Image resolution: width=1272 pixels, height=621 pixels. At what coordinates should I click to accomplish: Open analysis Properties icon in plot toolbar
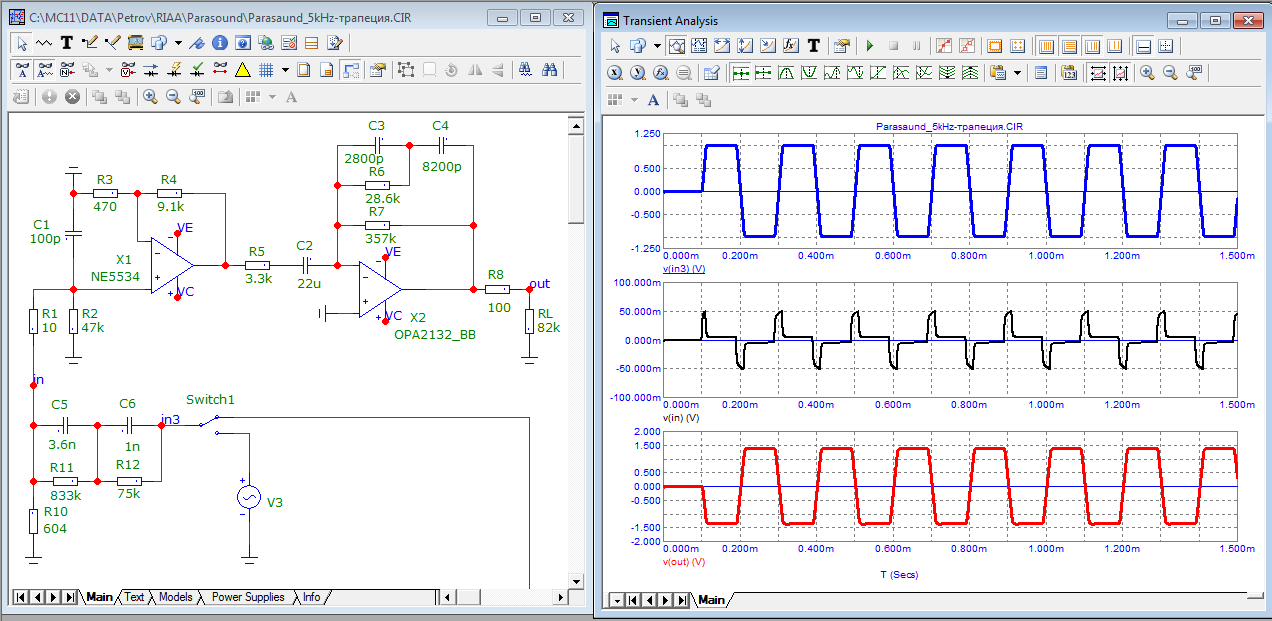coord(842,46)
